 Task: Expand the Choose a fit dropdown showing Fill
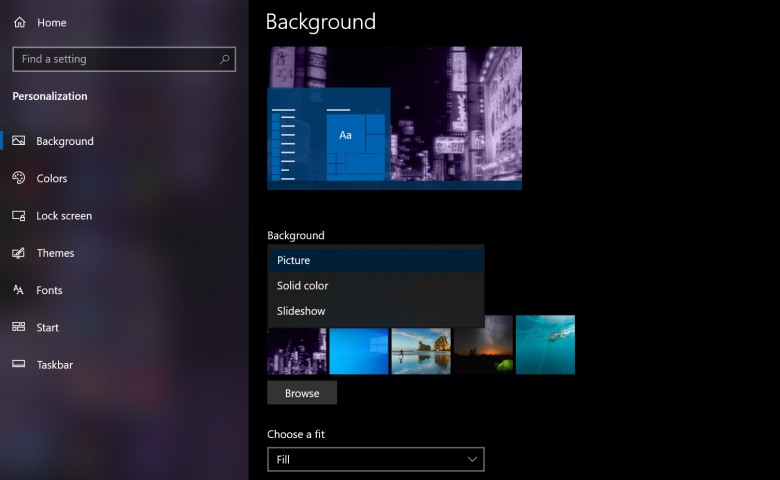(375, 459)
